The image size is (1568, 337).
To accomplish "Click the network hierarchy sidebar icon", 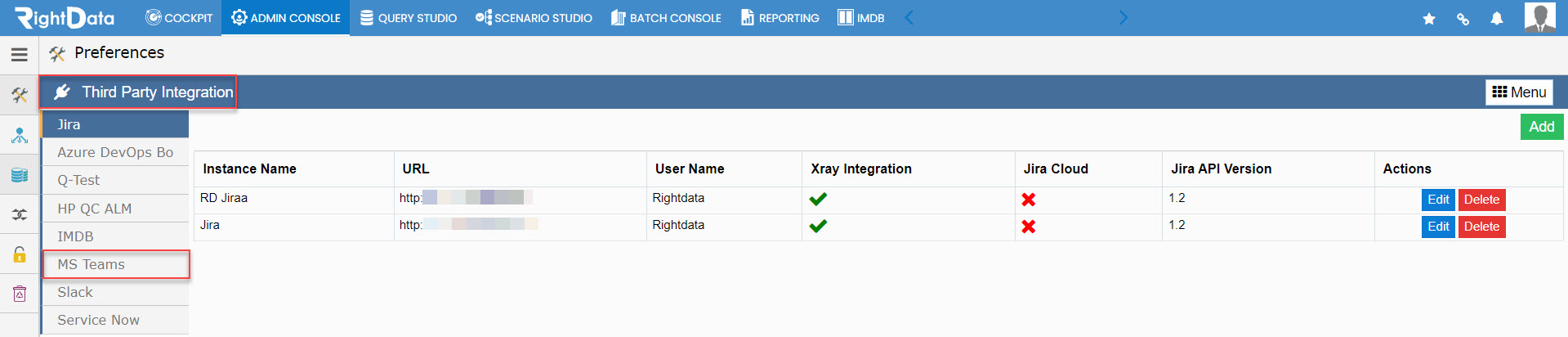I will click(x=20, y=135).
